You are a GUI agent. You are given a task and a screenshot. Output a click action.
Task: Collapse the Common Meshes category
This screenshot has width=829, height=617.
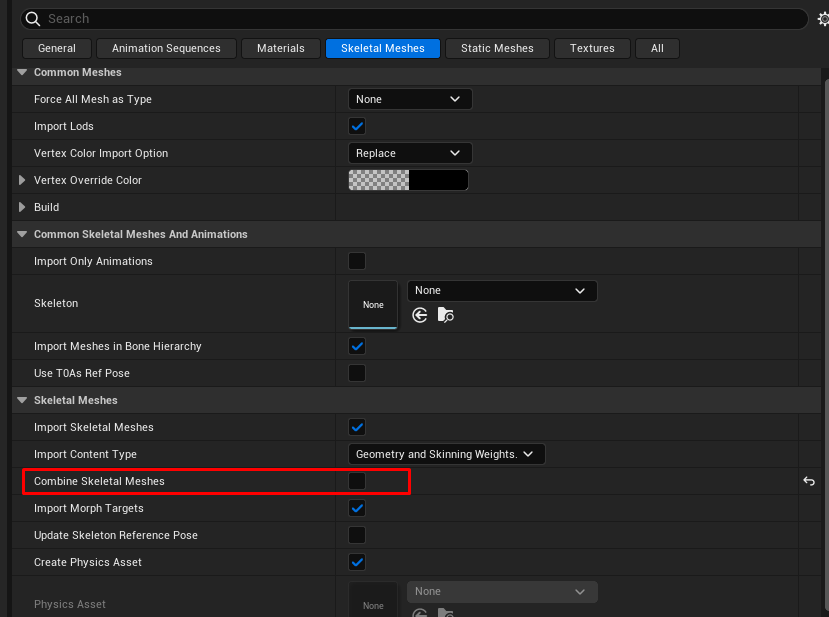[23, 72]
